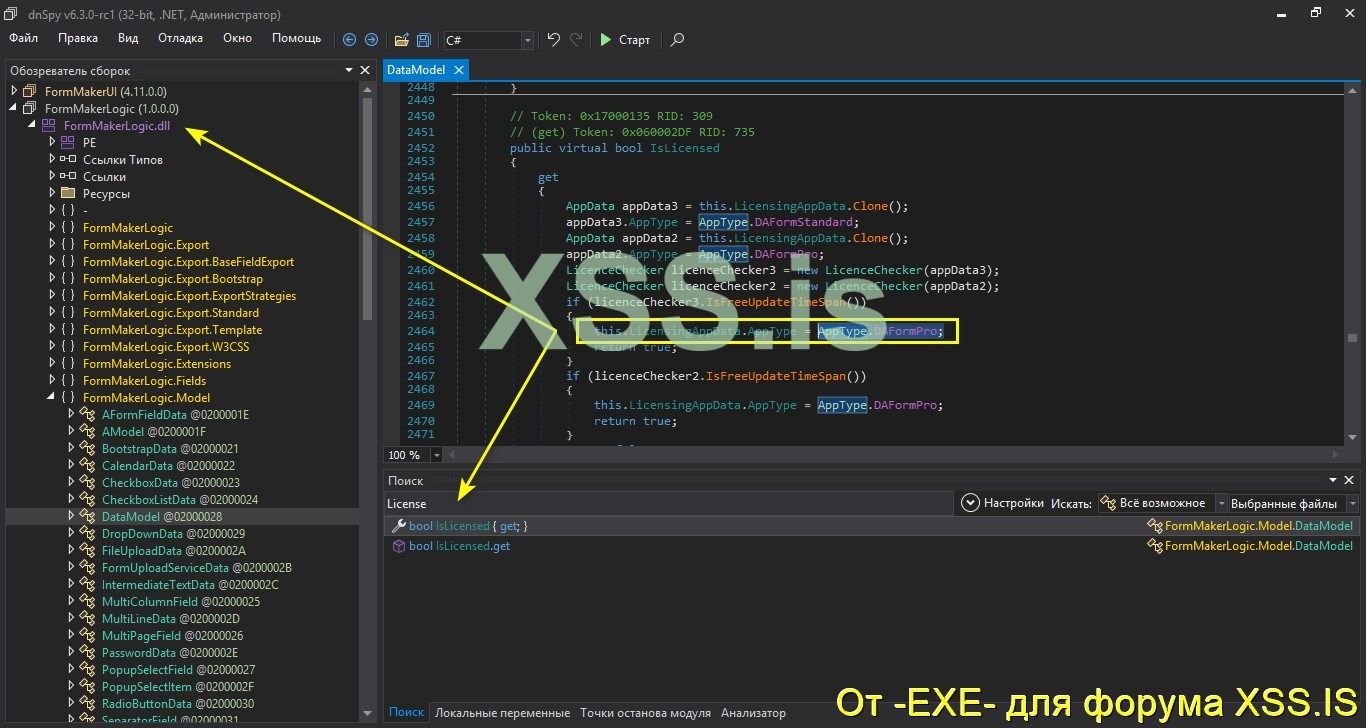Click the folder icon beside Ресурсы
The width and height of the screenshot is (1366, 728).
pyautogui.click(x=67, y=193)
